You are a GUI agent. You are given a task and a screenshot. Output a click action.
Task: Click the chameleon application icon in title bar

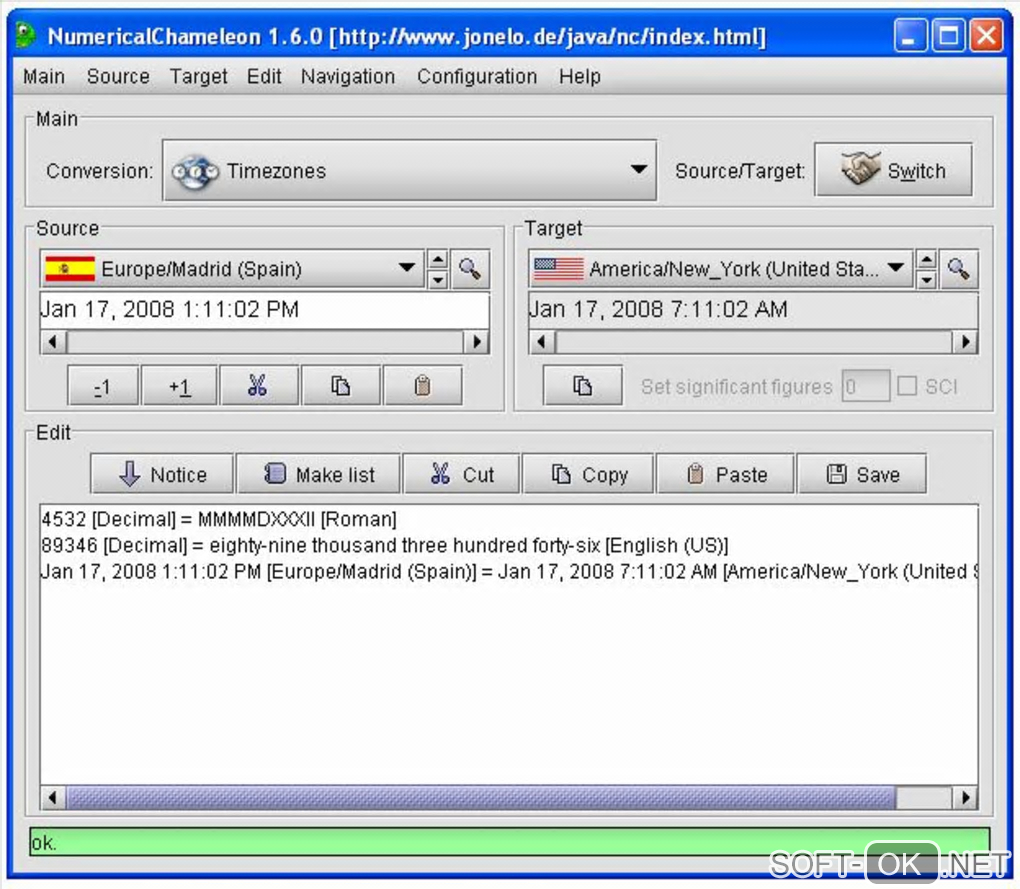coord(26,35)
